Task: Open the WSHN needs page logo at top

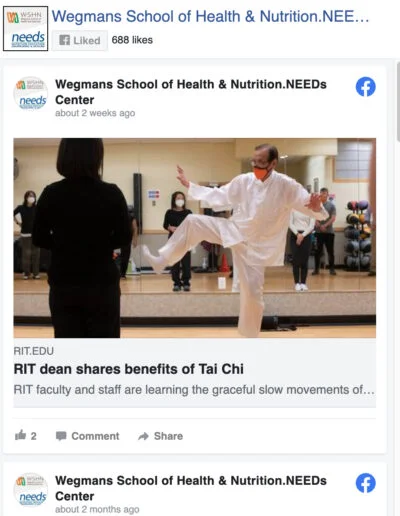Action: (x=26, y=29)
